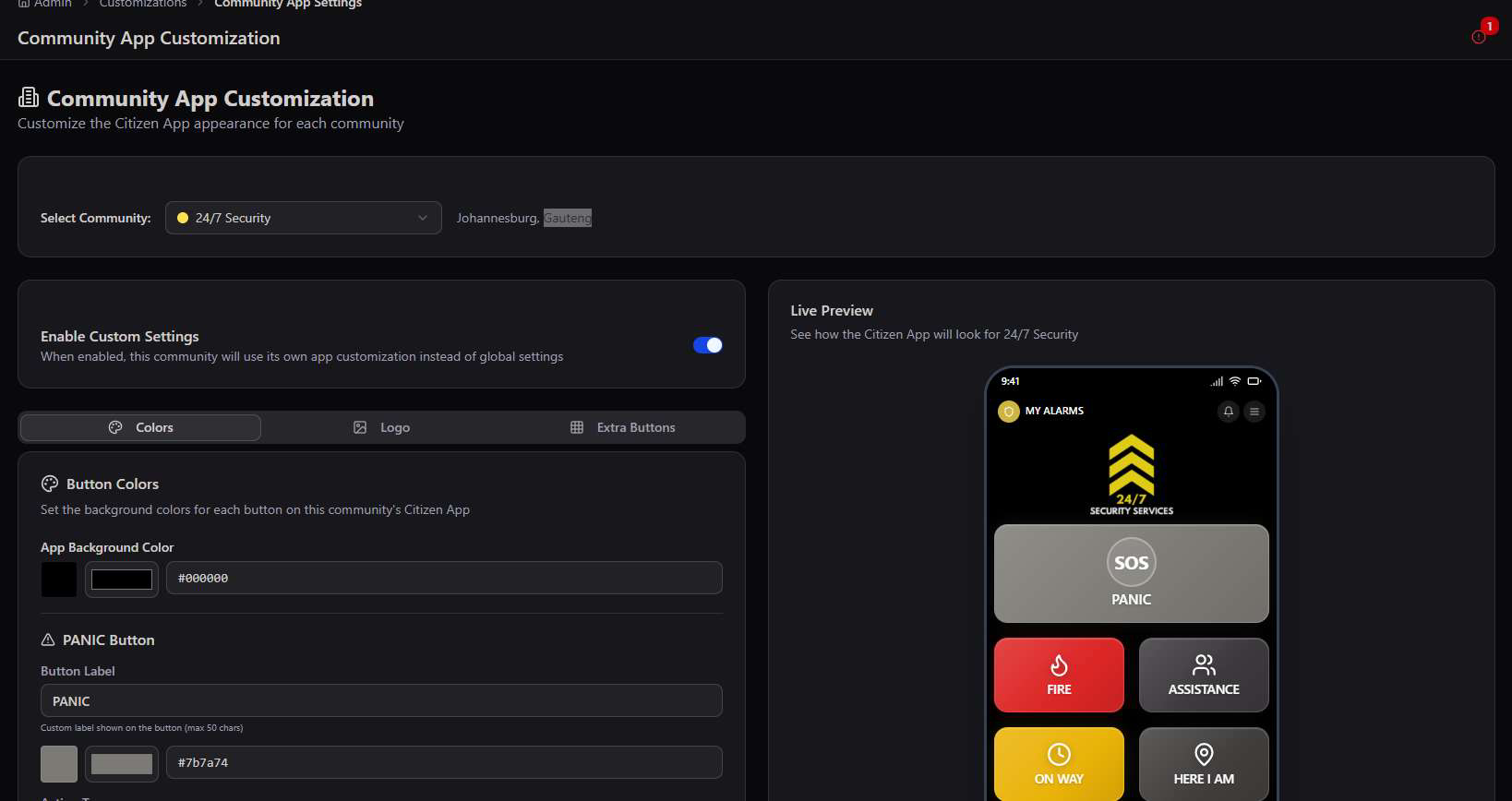Click the highlighted Gauteng text

tap(568, 218)
